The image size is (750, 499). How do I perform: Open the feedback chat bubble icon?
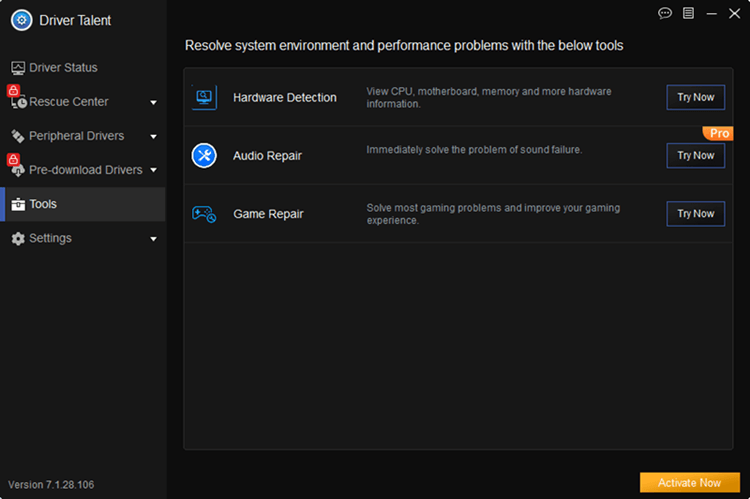coord(664,13)
